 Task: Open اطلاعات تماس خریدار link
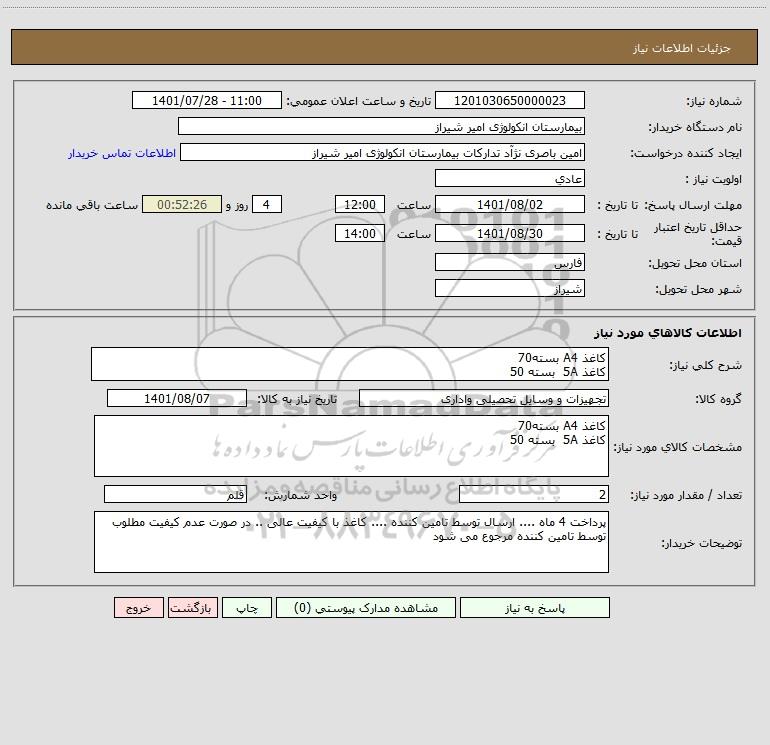click(x=122, y=153)
